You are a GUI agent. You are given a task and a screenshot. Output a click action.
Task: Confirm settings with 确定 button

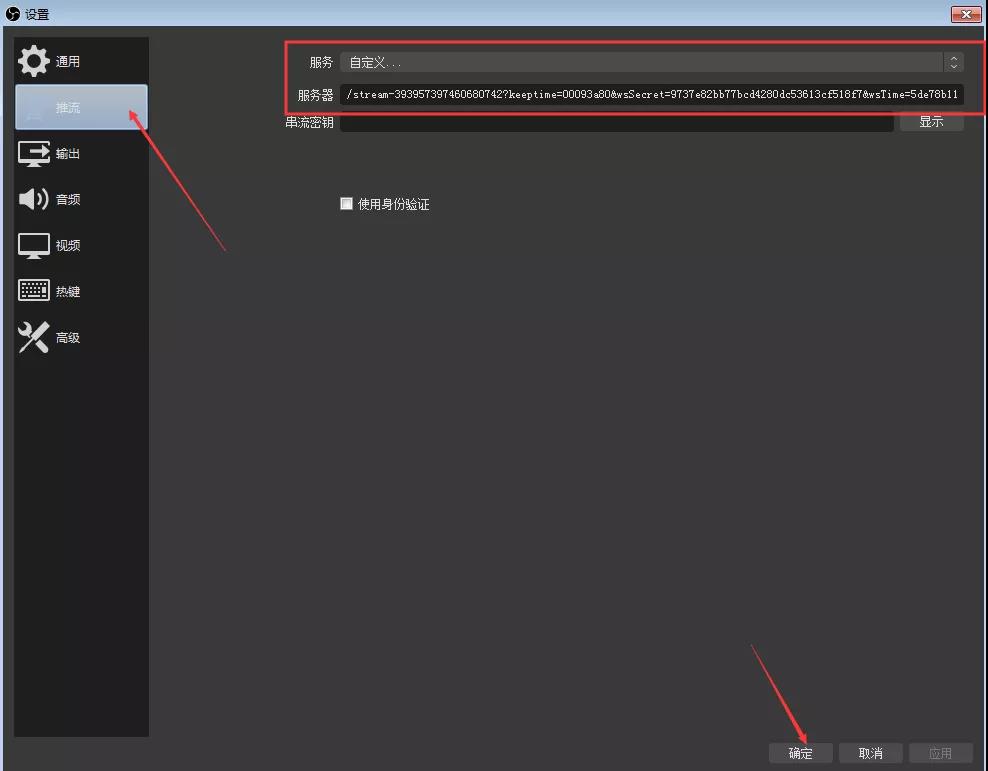tap(801, 753)
